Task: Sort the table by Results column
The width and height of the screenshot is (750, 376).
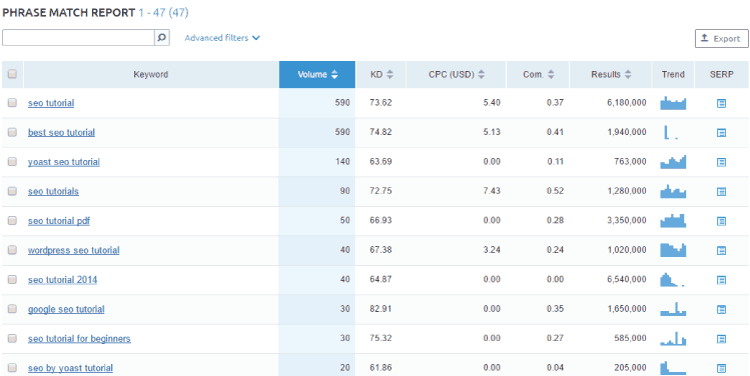Action: [611, 75]
